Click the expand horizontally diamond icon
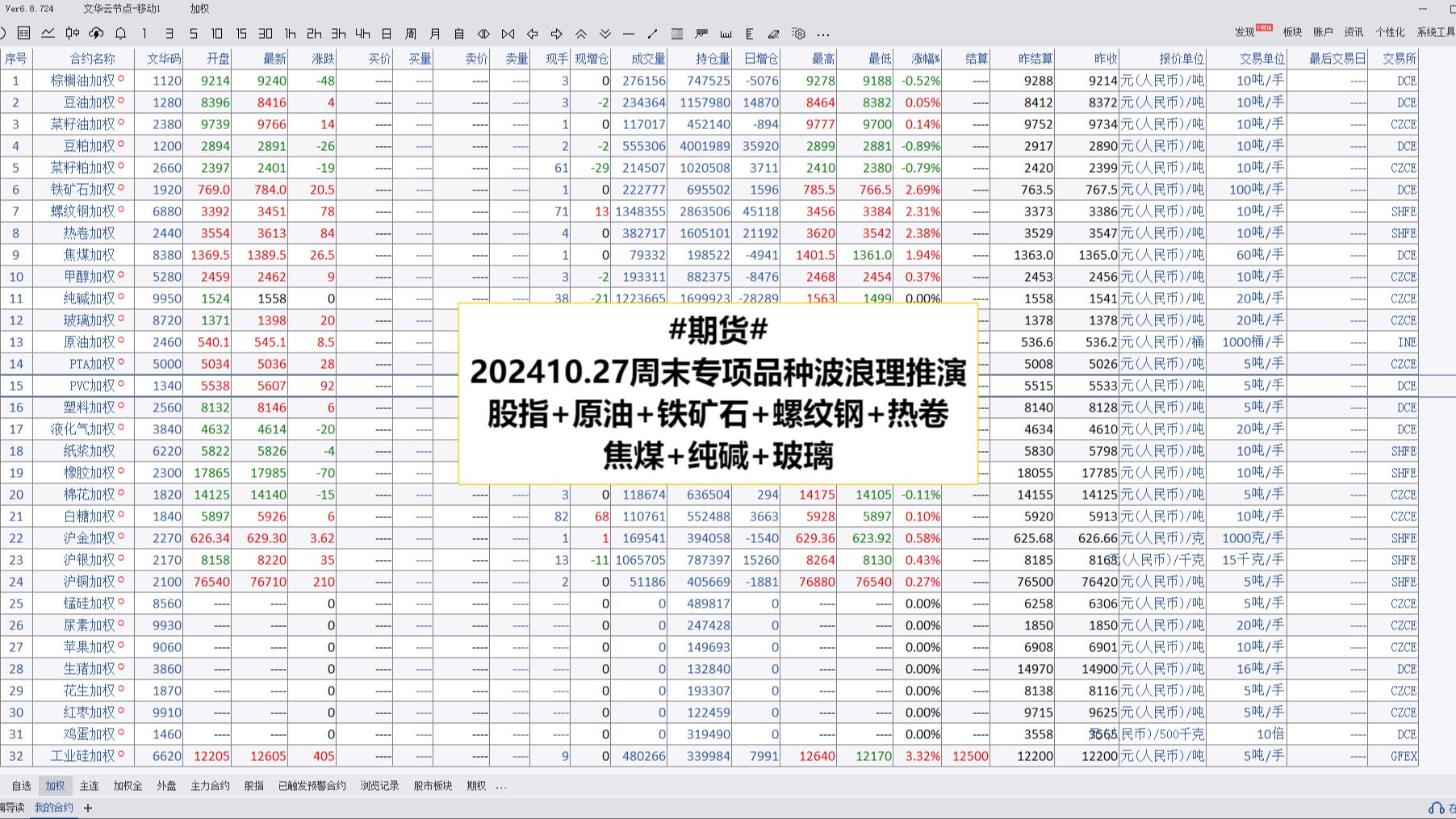This screenshot has height=819, width=1456. tap(483, 33)
